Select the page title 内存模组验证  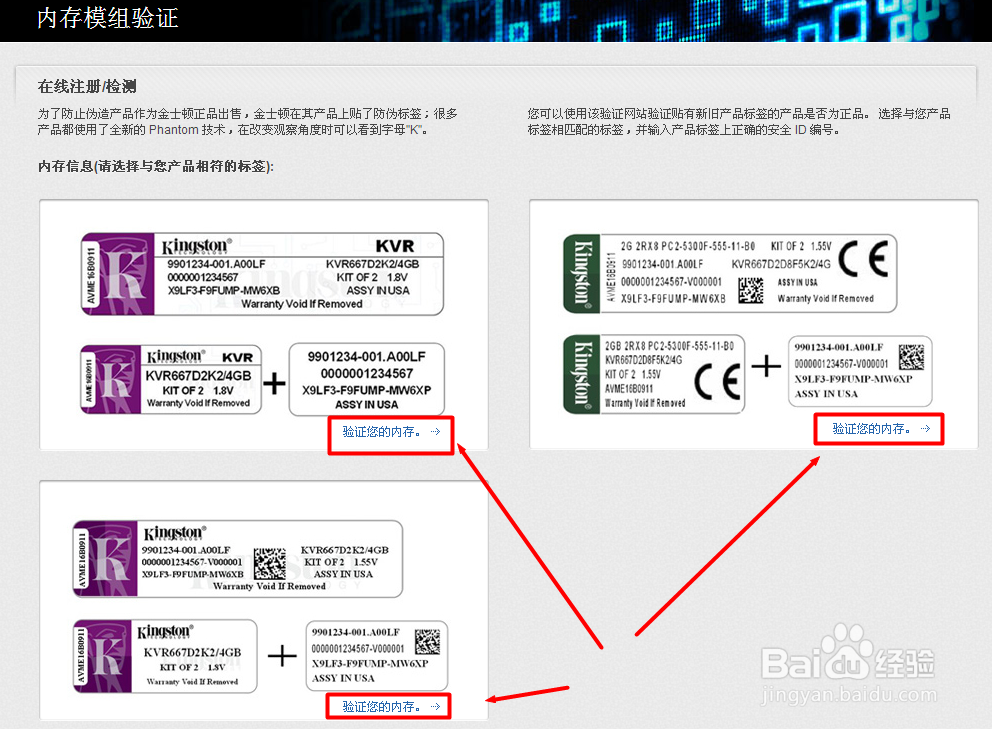point(108,18)
